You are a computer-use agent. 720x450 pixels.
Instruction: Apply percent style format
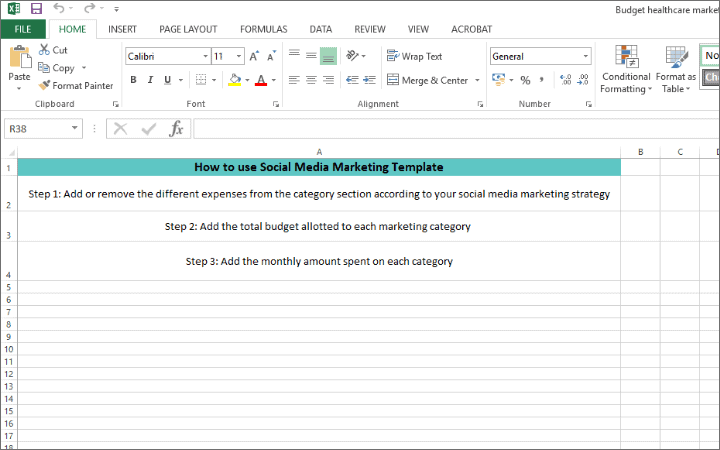point(525,80)
